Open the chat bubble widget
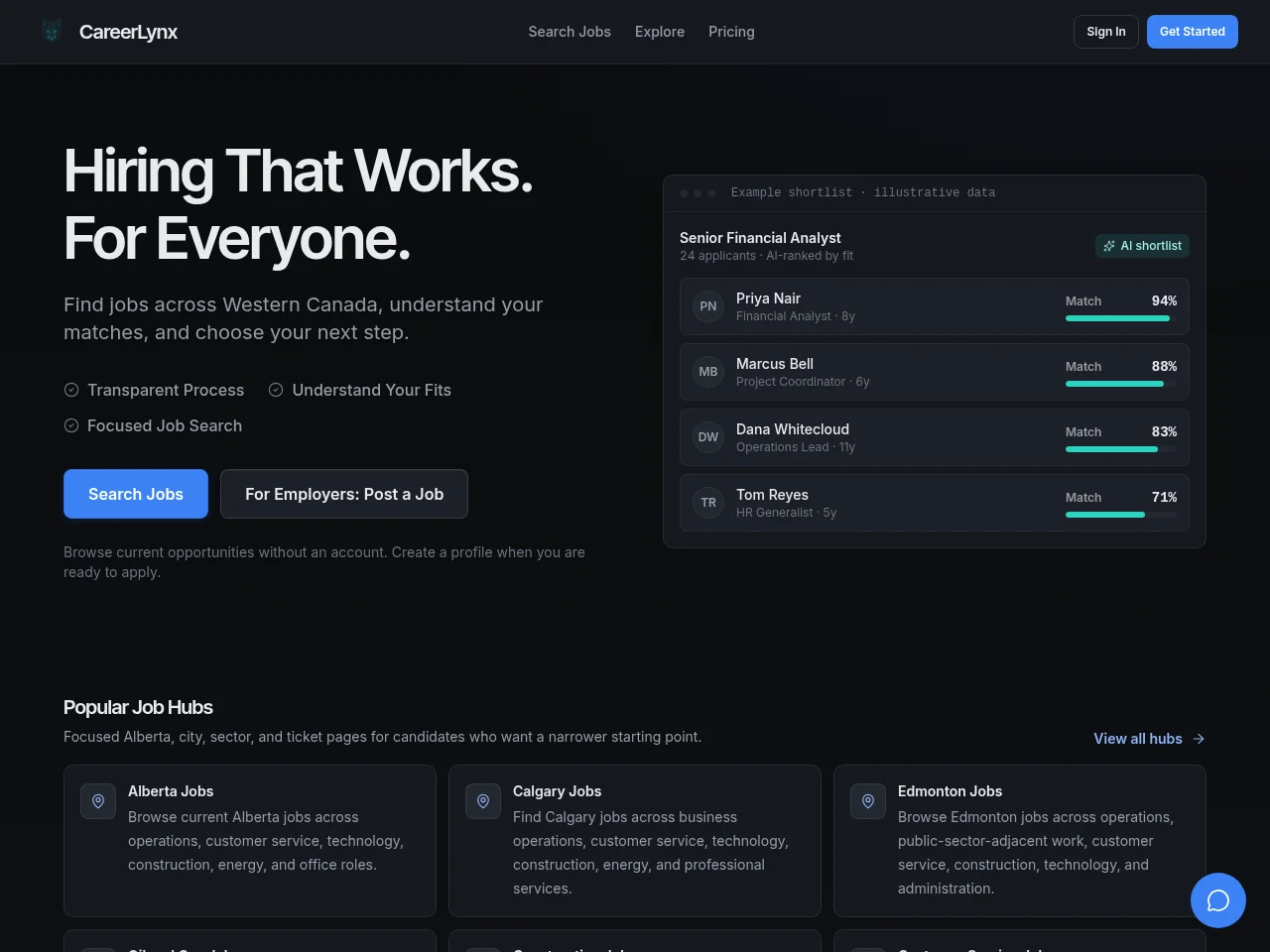The image size is (1270, 952). (x=1218, y=900)
